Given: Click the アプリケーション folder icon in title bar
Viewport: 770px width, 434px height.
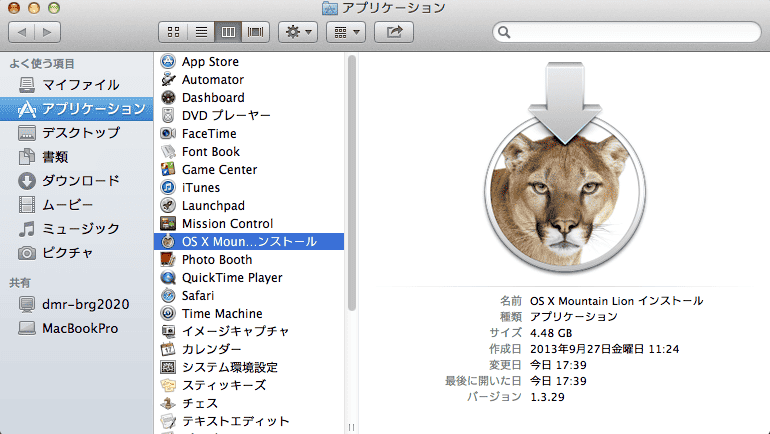Looking at the screenshot, I should [x=330, y=8].
